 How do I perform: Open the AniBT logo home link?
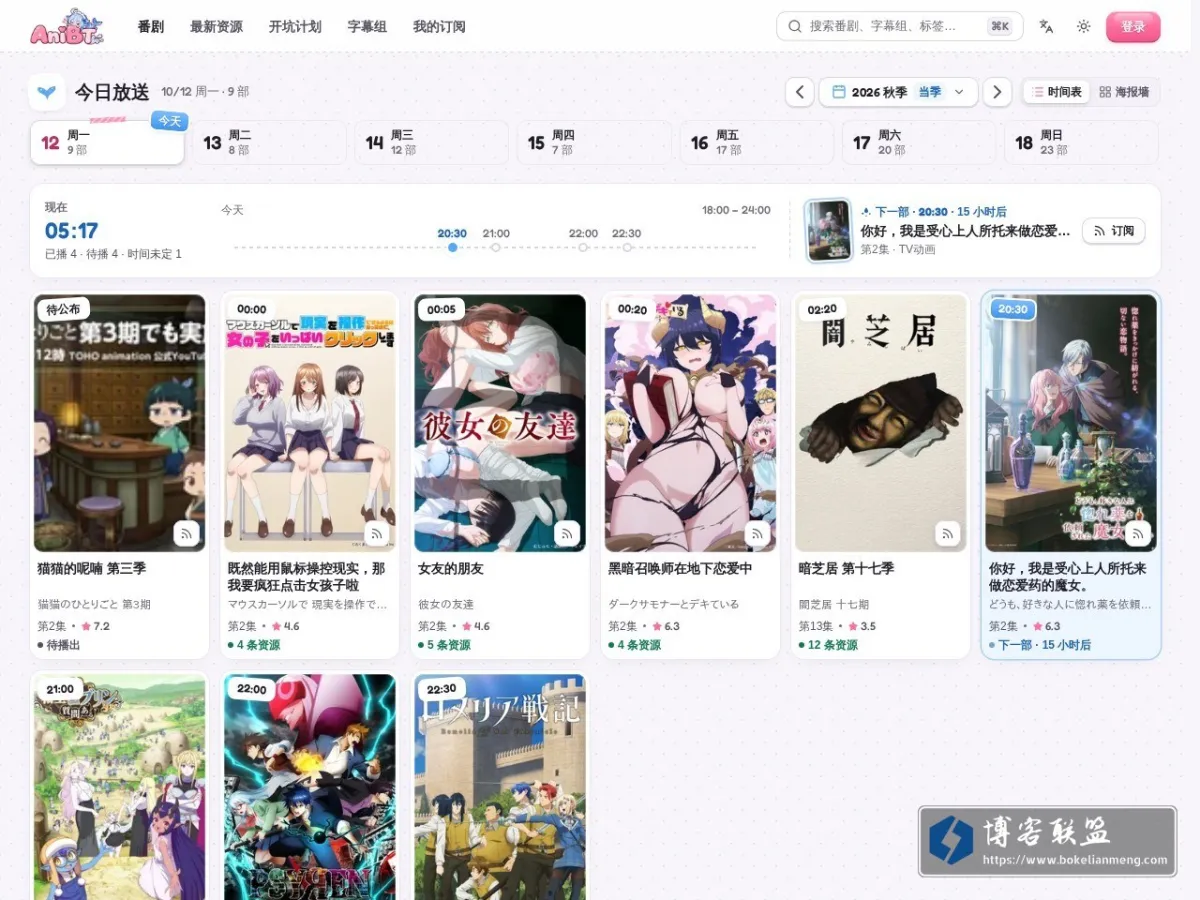click(66, 27)
